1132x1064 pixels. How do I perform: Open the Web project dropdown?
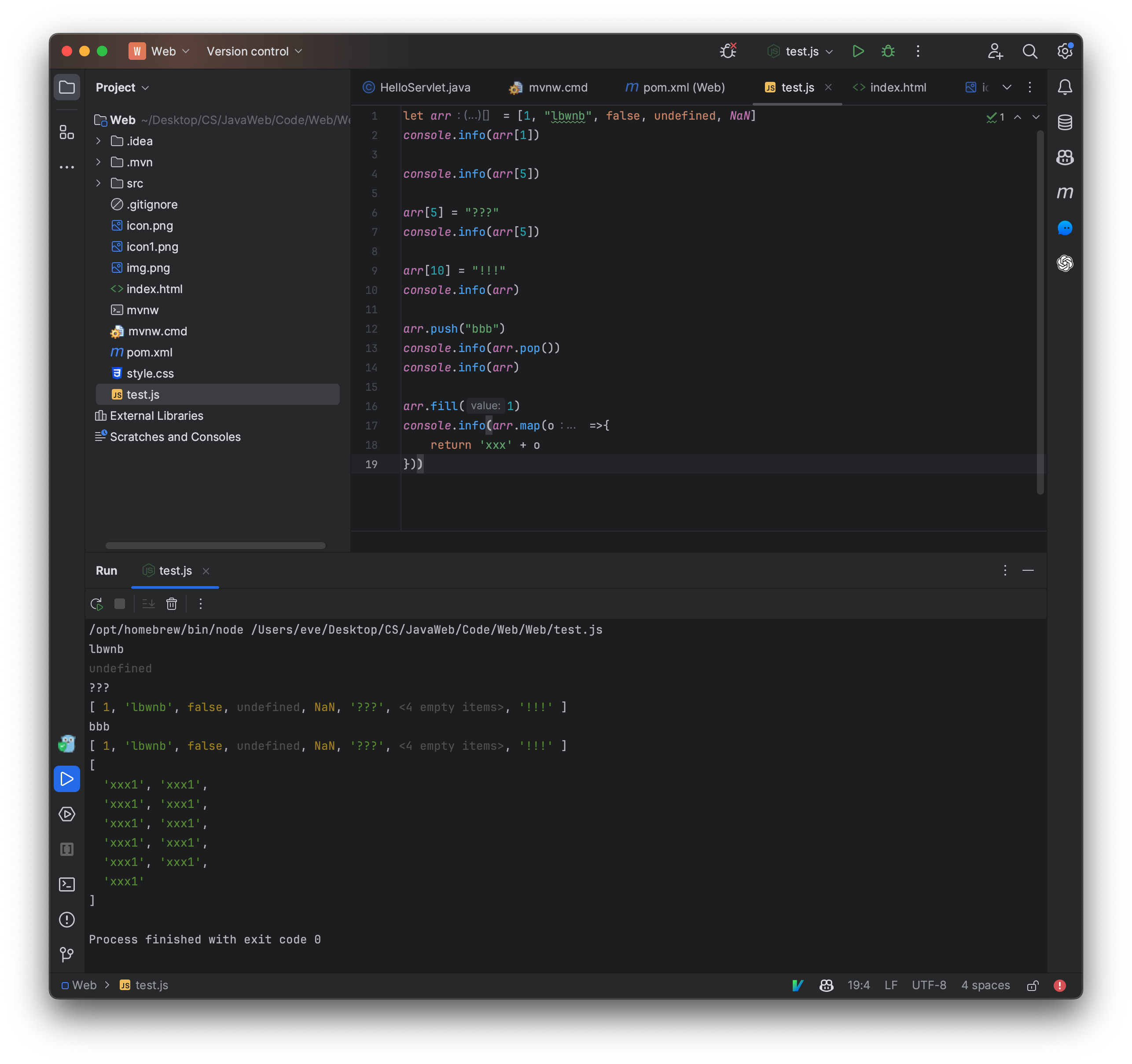(159, 51)
